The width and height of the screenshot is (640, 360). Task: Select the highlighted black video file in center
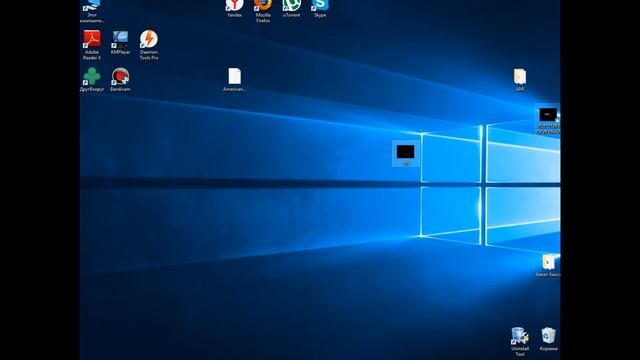(405, 154)
